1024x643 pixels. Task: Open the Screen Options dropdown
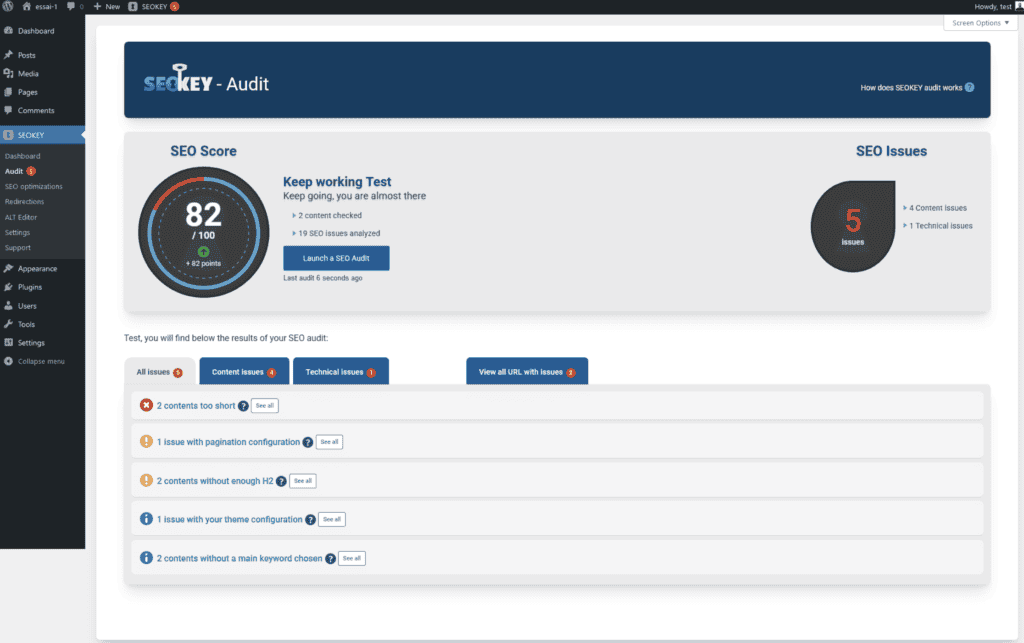pyautogui.click(x=979, y=22)
